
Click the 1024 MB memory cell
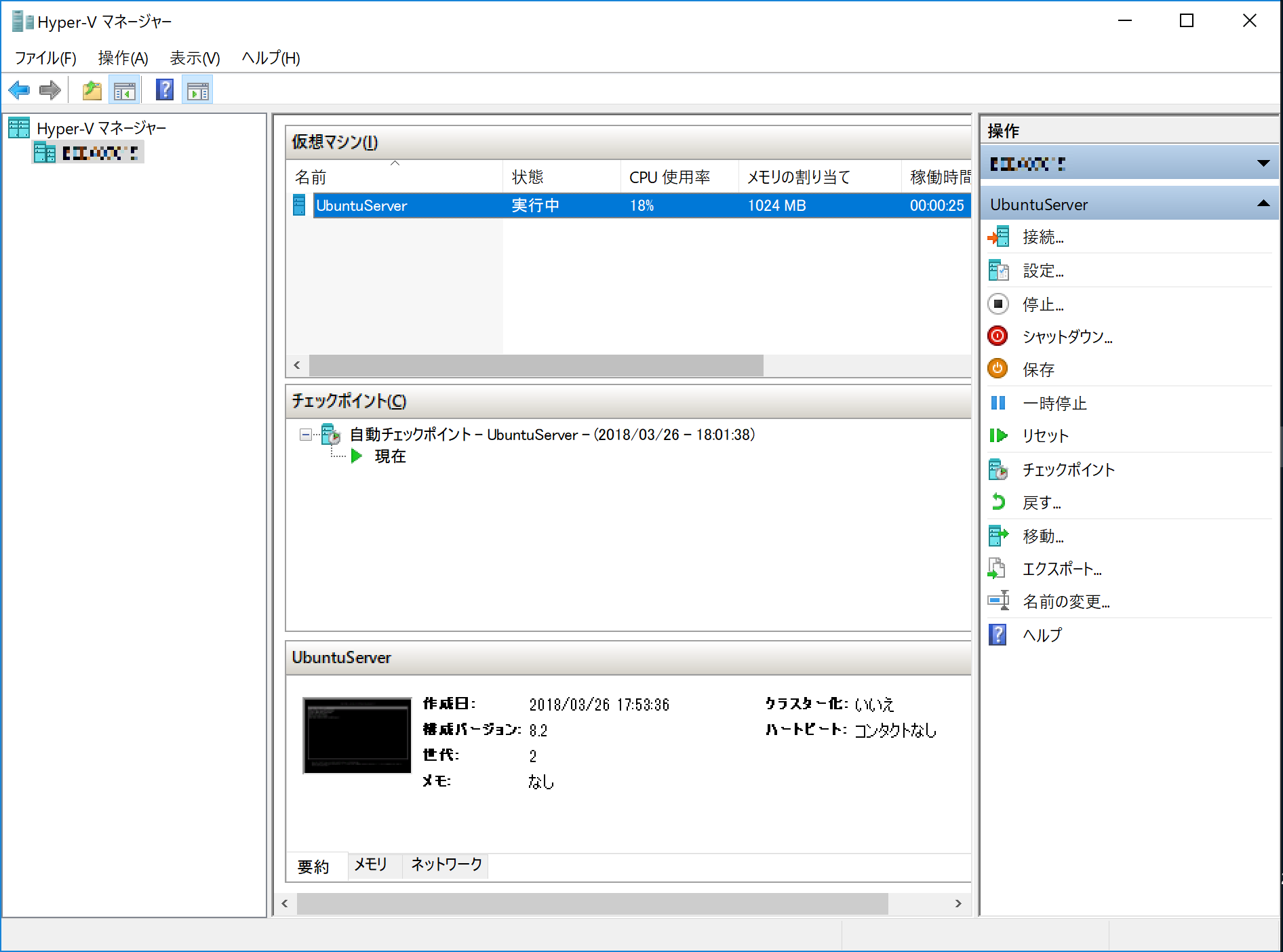point(776,205)
